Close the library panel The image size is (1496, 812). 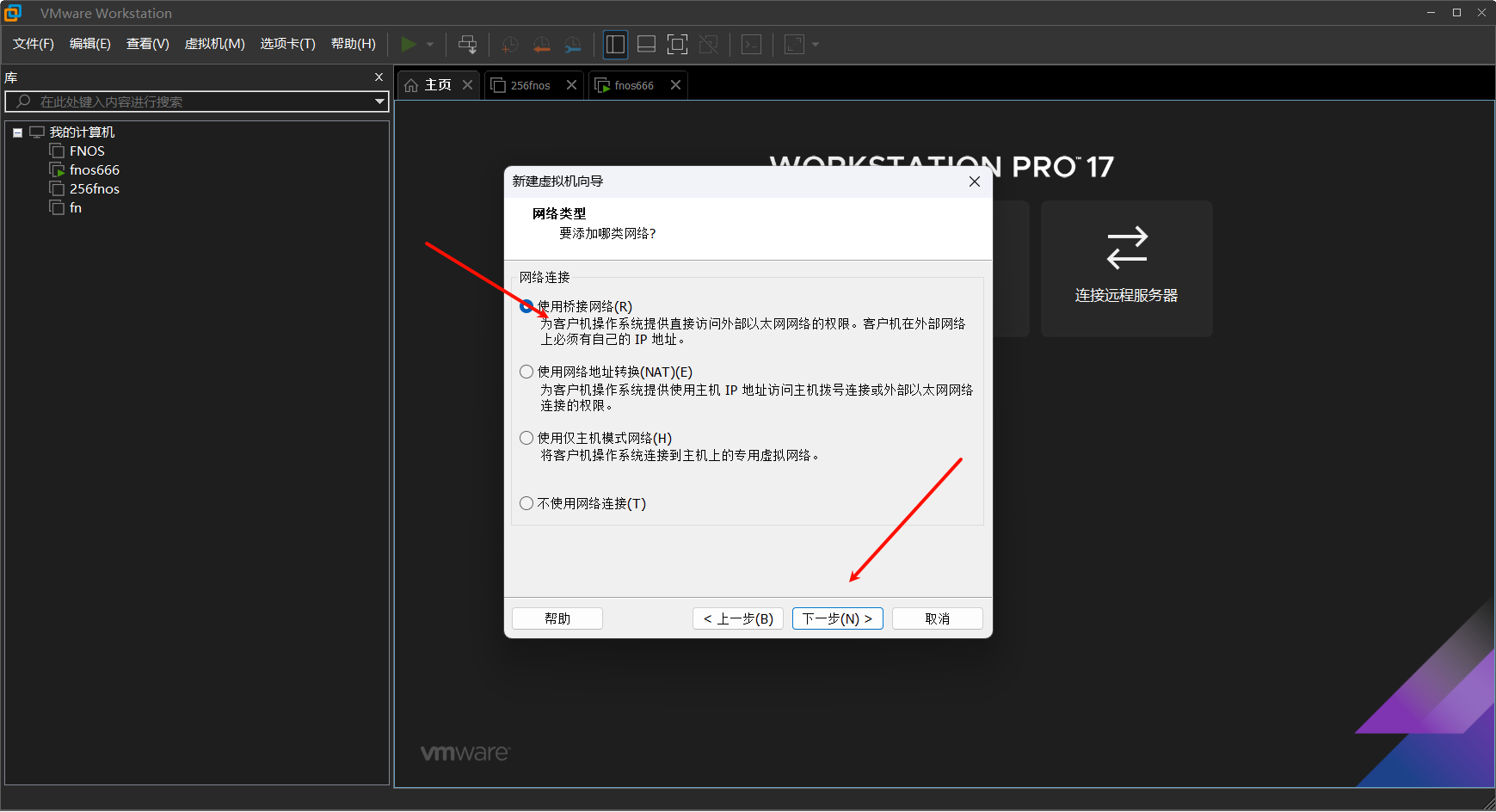tap(379, 77)
